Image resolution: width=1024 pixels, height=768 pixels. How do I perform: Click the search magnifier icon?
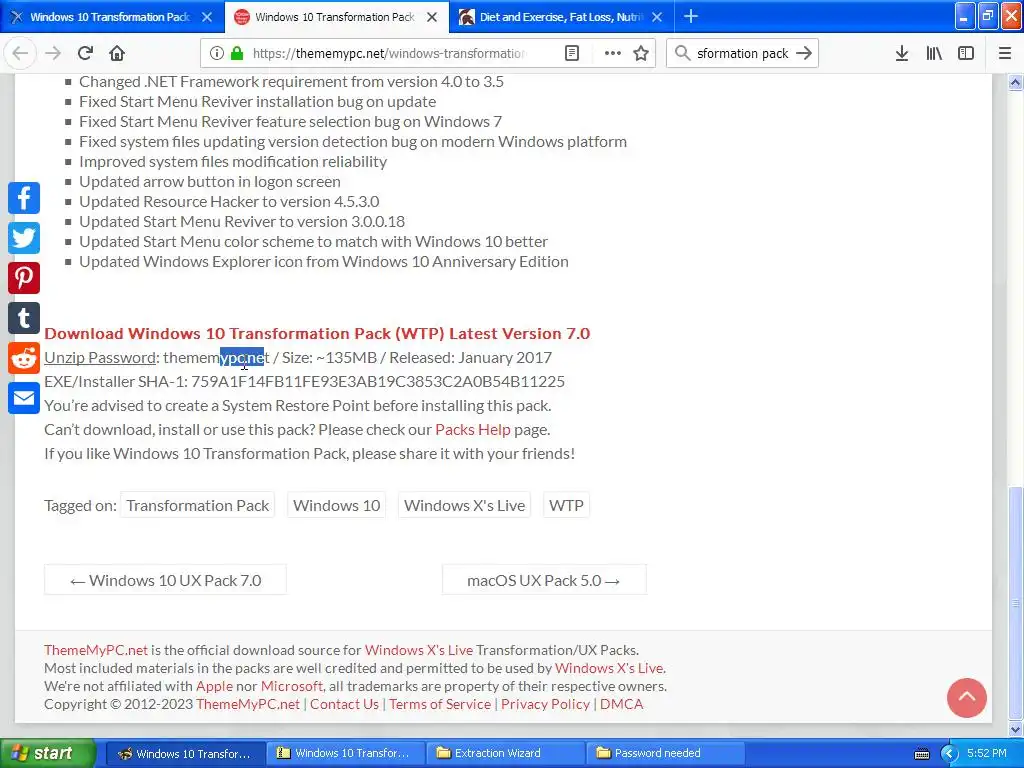point(682,54)
